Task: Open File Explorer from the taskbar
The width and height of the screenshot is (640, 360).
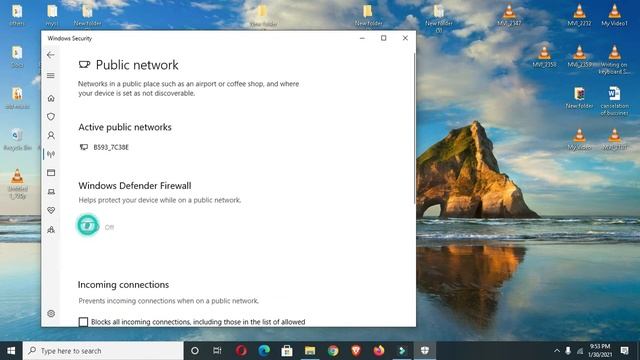Action: [310, 351]
